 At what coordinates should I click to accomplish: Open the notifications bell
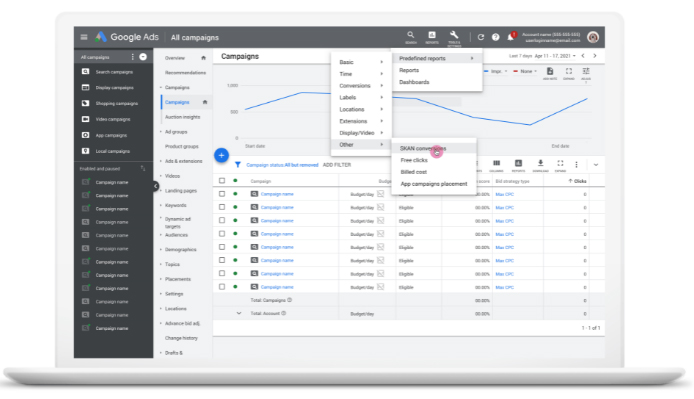tap(511, 37)
